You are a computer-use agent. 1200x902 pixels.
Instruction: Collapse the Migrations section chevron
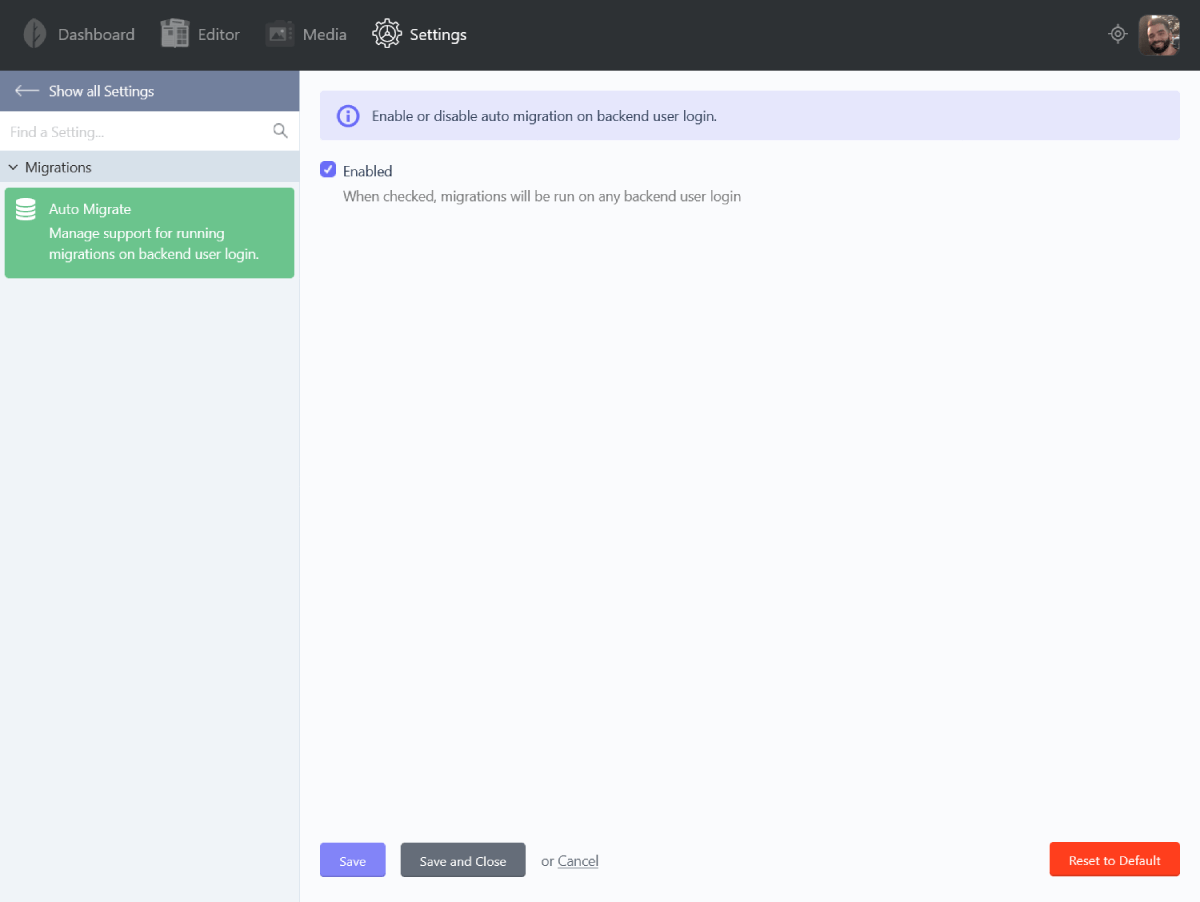pos(13,167)
